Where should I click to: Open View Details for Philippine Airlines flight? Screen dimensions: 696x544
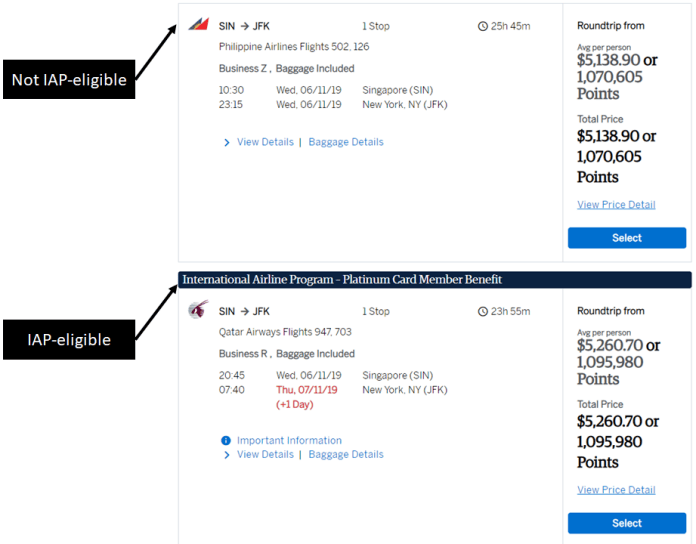point(265,142)
